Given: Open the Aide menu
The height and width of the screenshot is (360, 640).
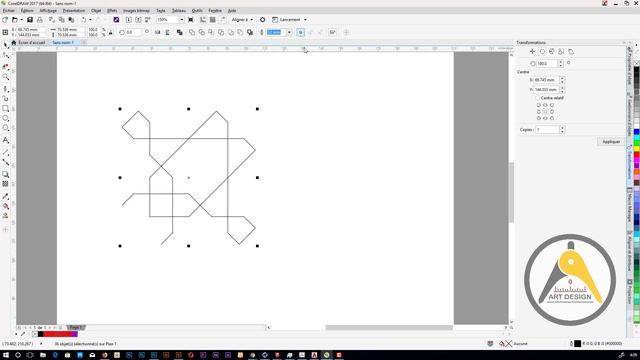Looking at the screenshot, I should 232,11.
